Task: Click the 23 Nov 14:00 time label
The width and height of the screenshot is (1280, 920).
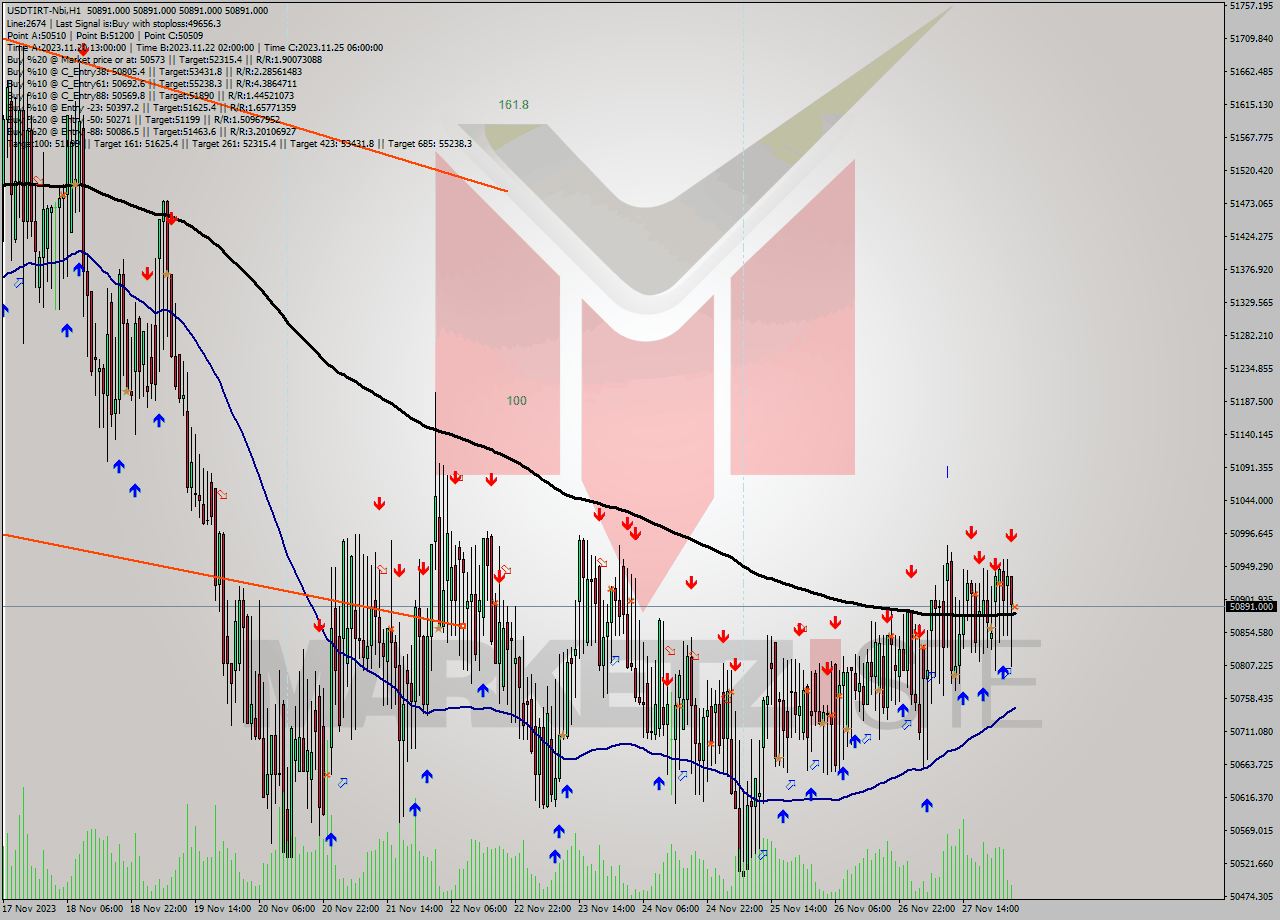Action: point(607,909)
